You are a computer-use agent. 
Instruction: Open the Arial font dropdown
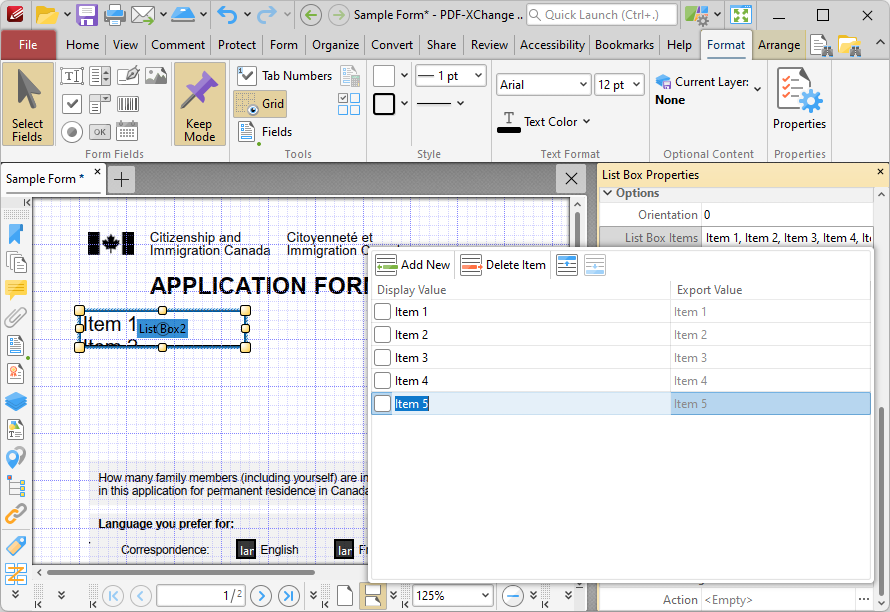(x=544, y=85)
